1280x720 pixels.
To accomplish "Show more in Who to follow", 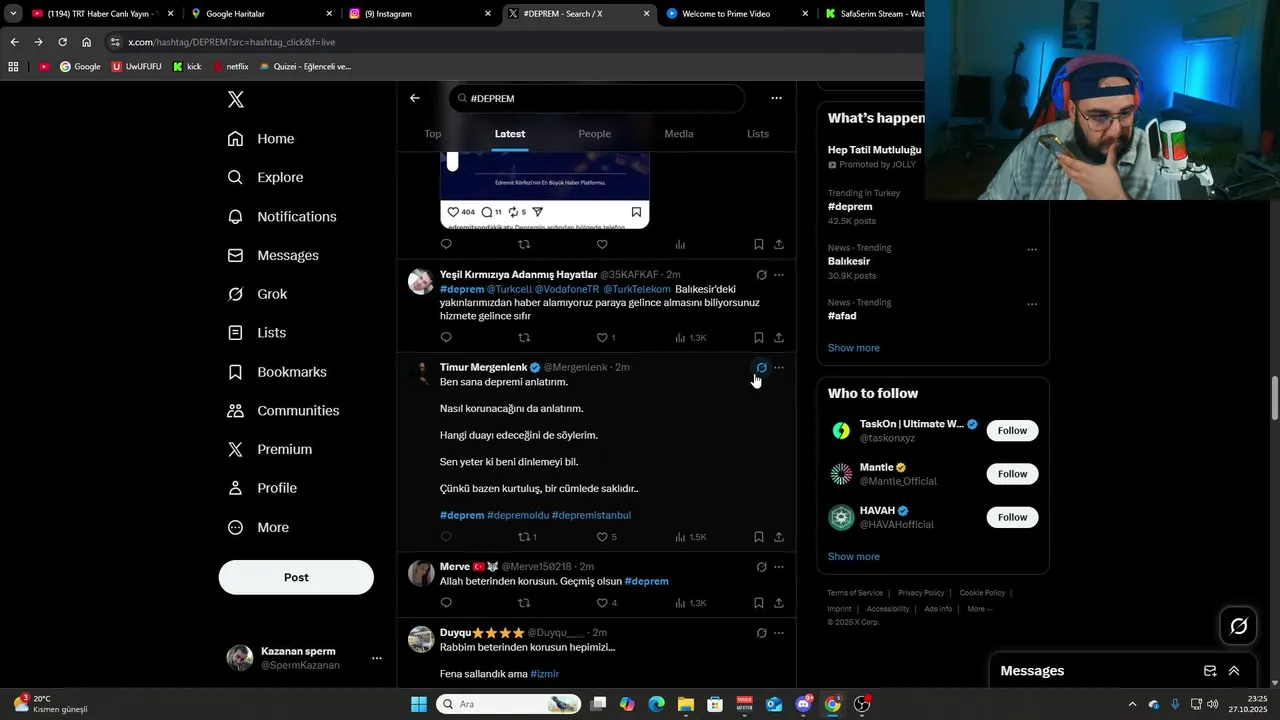I will click(854, 557).
